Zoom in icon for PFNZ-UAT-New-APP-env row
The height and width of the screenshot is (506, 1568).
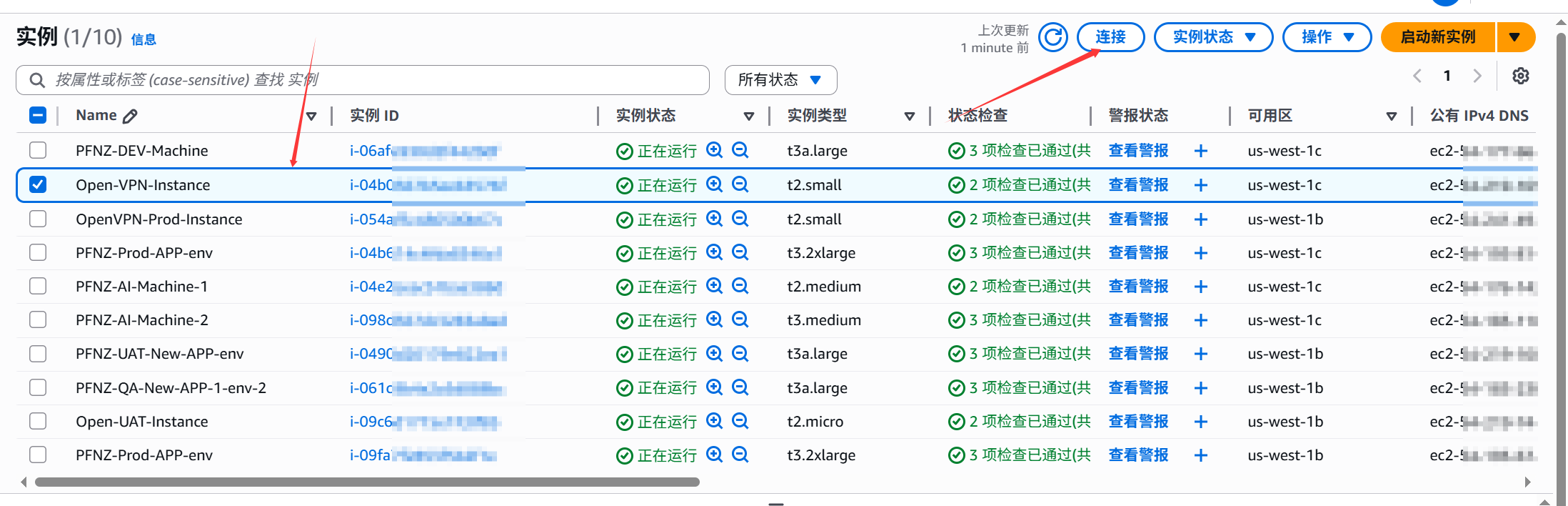click(x=714, y=353)
